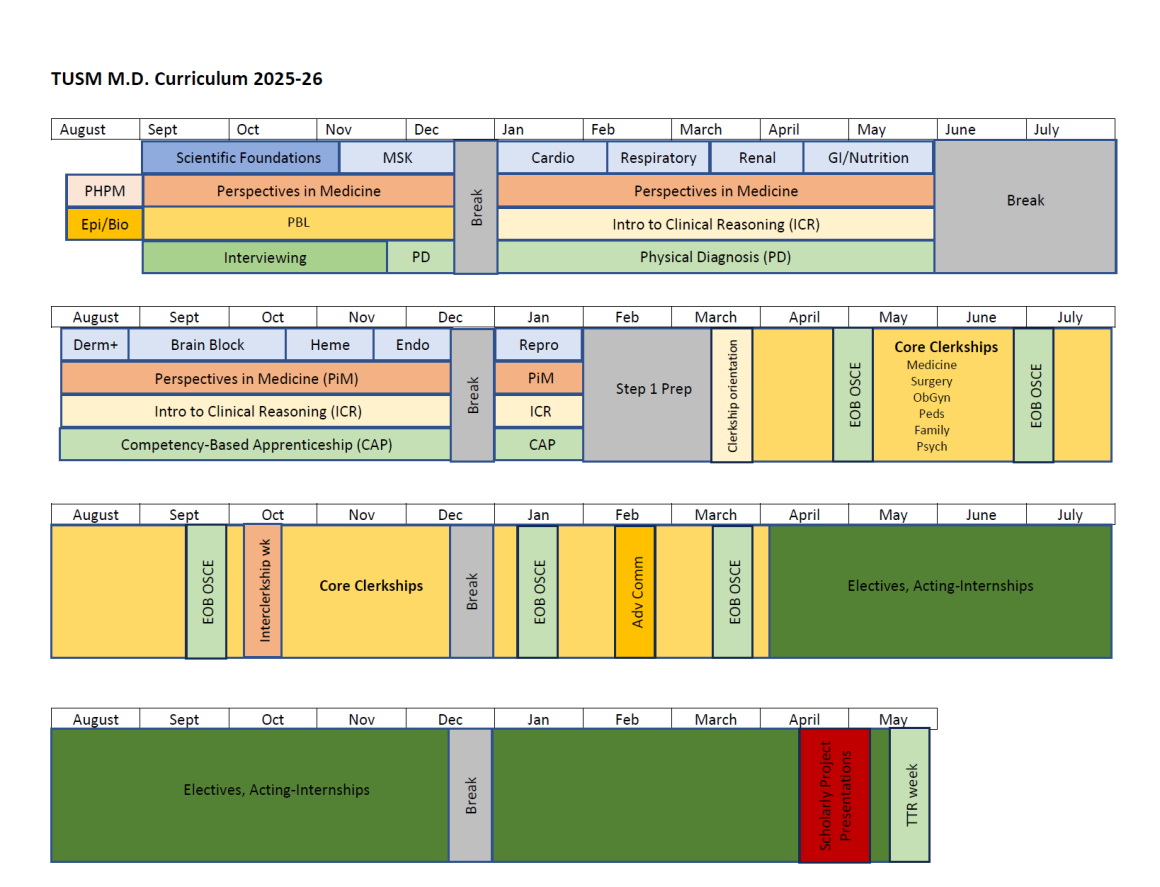Click 'Perspectives in Medicine (PiM)' block
The width and height of the screenshot is (1160, 887).
256,379
